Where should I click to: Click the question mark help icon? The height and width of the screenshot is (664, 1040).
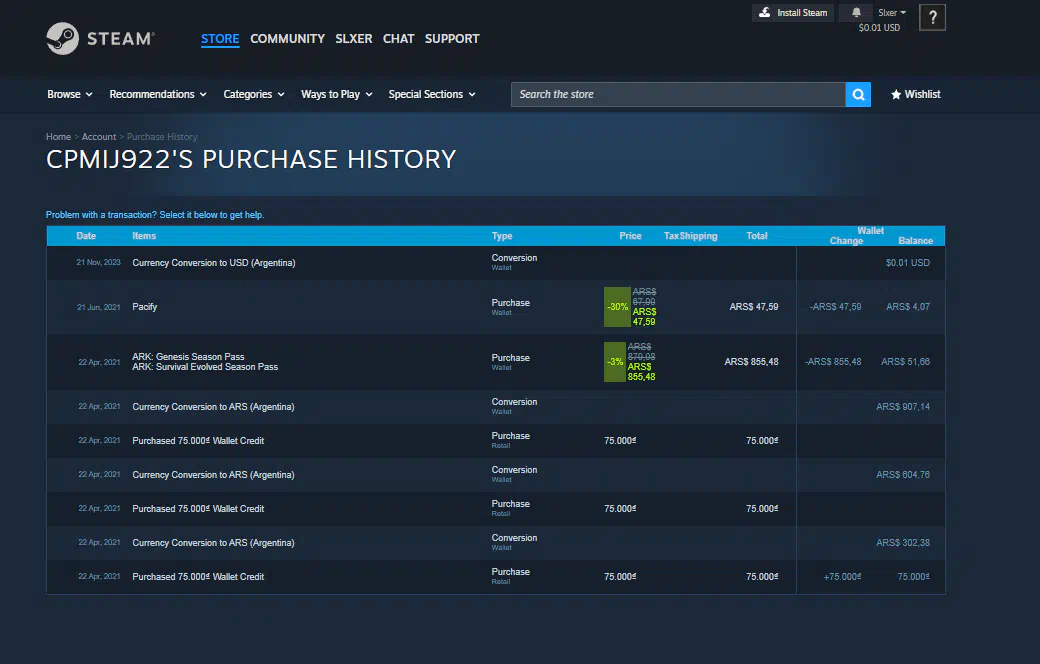coord(932,17)
